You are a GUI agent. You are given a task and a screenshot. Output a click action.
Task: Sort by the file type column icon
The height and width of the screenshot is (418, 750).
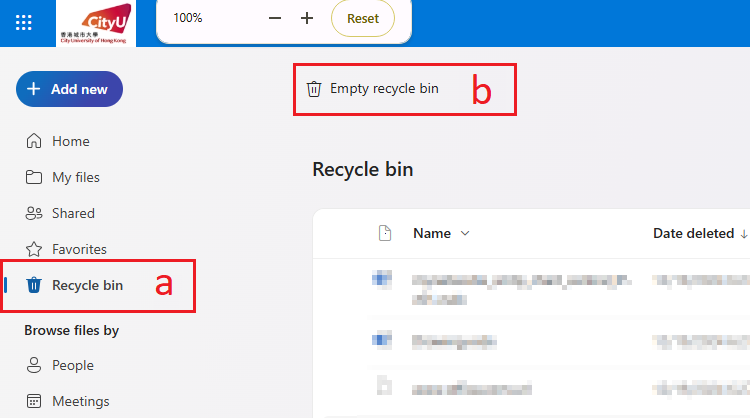[x=384, y=233]
